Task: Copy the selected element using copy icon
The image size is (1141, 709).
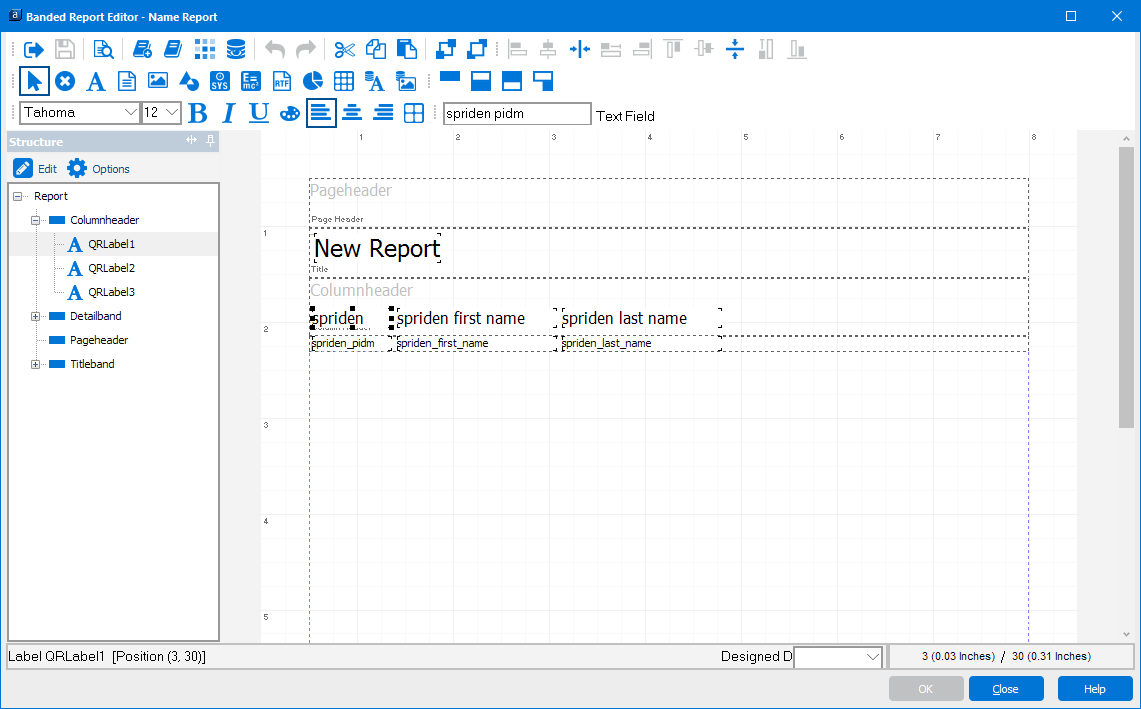Action: pyautogui.click(x=375, y=49)
